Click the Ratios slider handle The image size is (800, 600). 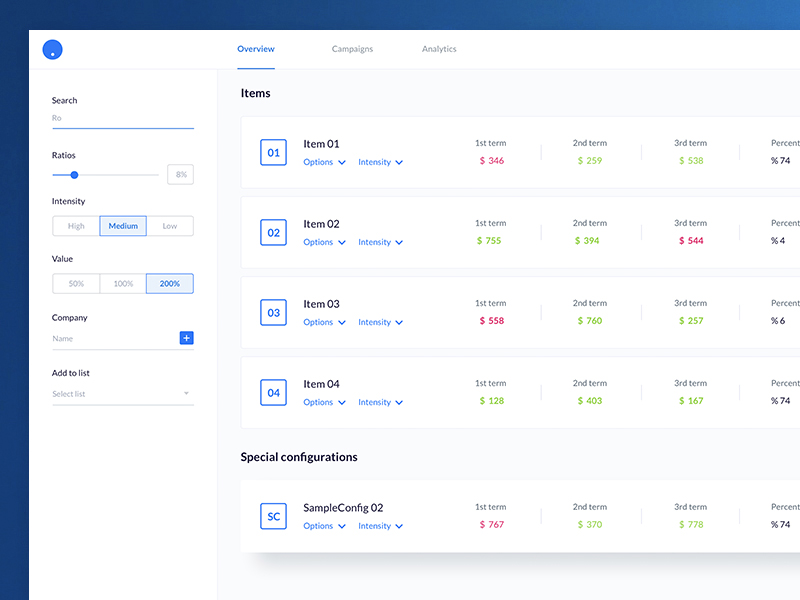tap(74, 175)
